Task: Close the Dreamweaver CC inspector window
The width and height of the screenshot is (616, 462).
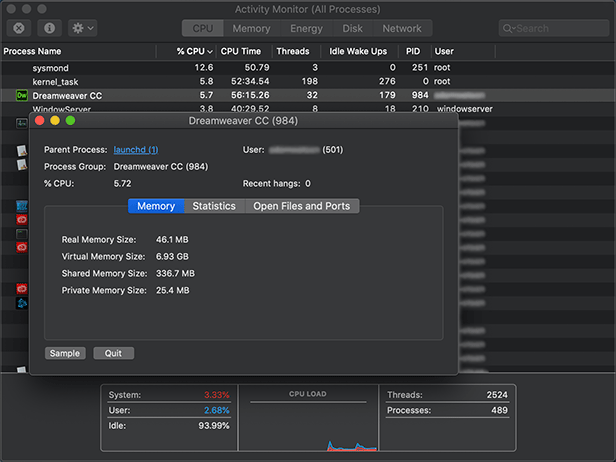Action: coord(40,121)
